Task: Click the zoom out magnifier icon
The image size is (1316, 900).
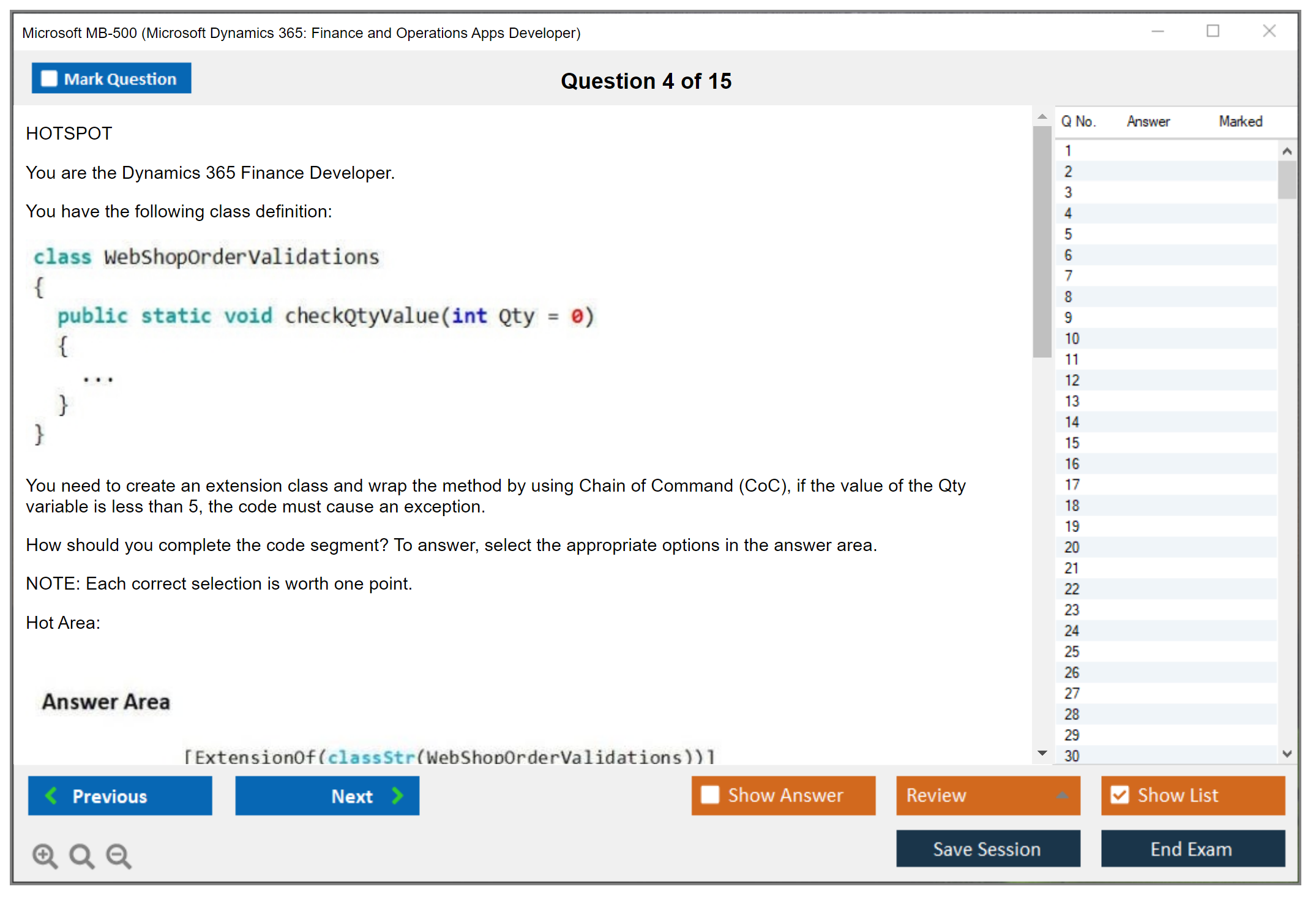Action: pyautogui.click(x=119, y=855)
